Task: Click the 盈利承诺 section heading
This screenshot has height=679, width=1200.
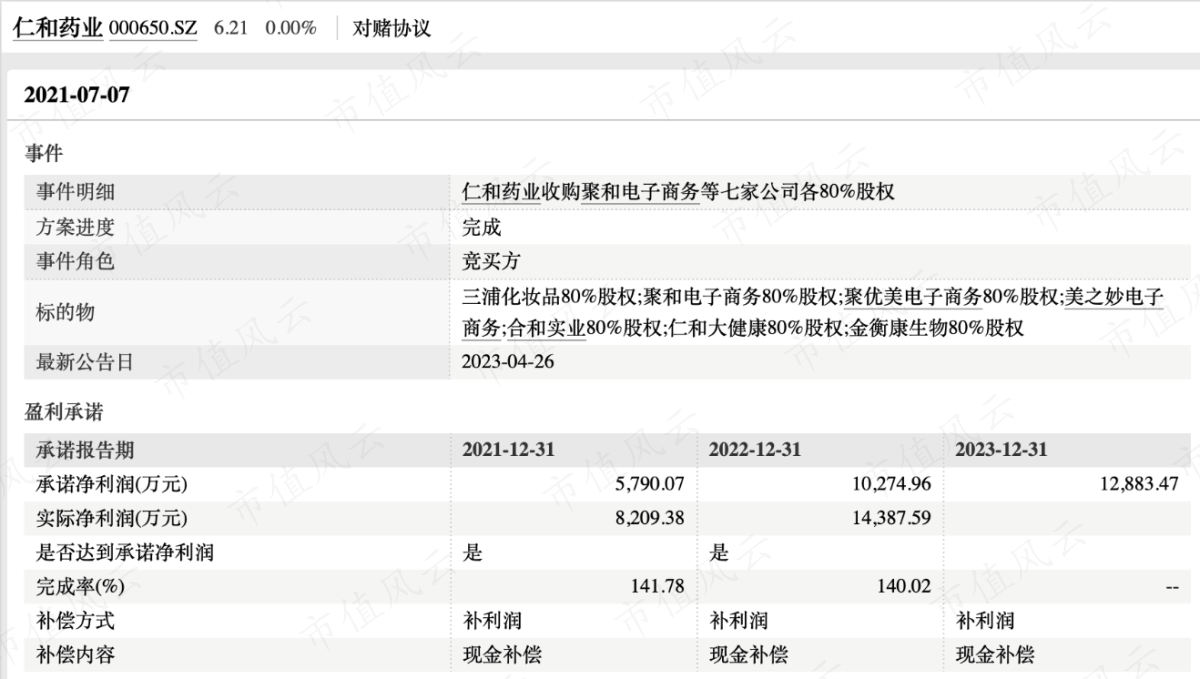Action: 64,412
